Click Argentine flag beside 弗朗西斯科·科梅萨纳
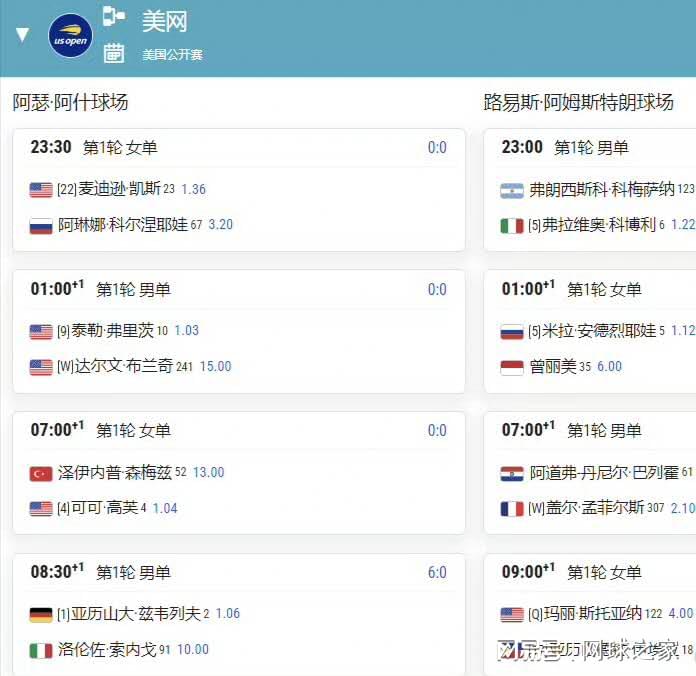Image resolution: width=696 pixels, height=676 pixels. 512,191
